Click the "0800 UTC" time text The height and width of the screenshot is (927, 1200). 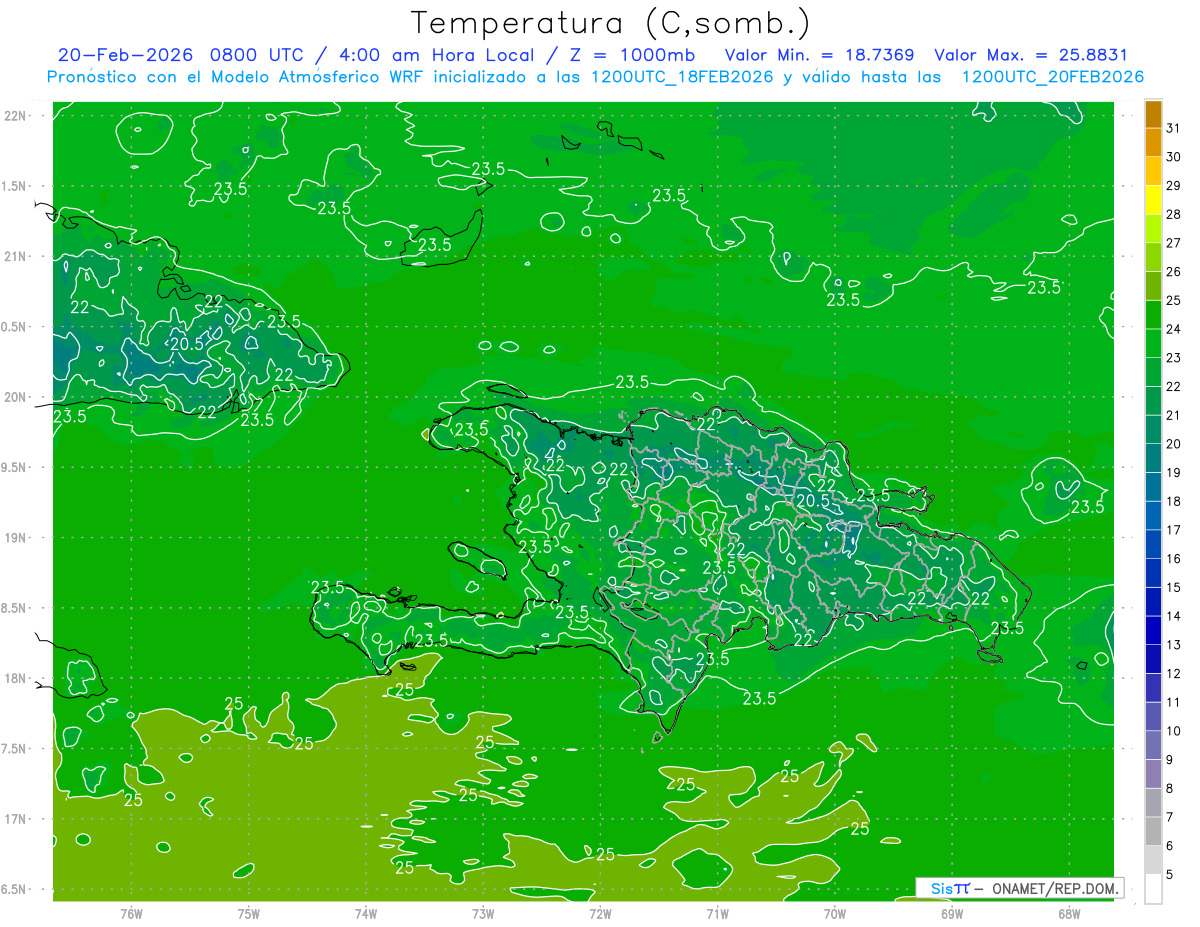pyautogui.click(x=256, y=55)
